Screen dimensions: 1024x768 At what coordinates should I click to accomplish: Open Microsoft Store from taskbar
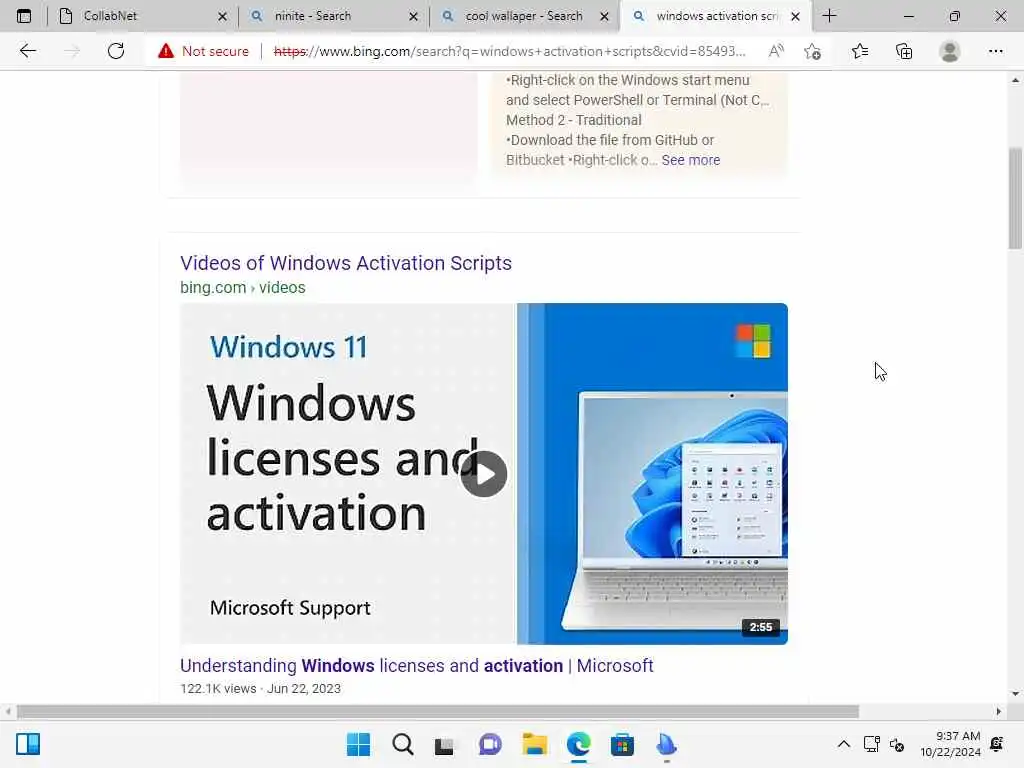pos(622,744)
